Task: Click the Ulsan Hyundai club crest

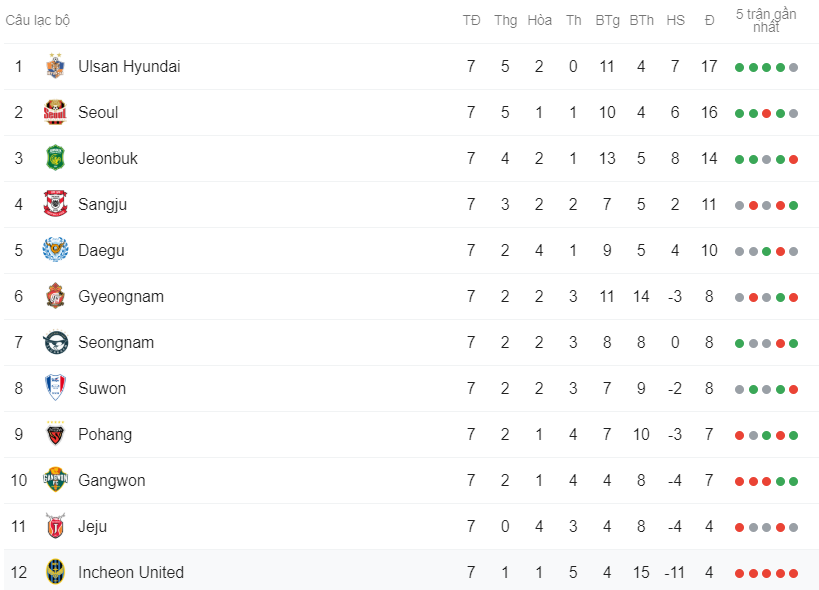Action: click(x=55, y=67)
